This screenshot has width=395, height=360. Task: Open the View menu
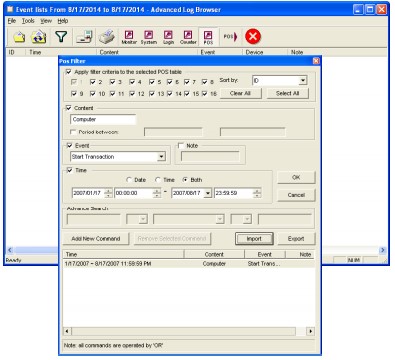tap(46, 21)
